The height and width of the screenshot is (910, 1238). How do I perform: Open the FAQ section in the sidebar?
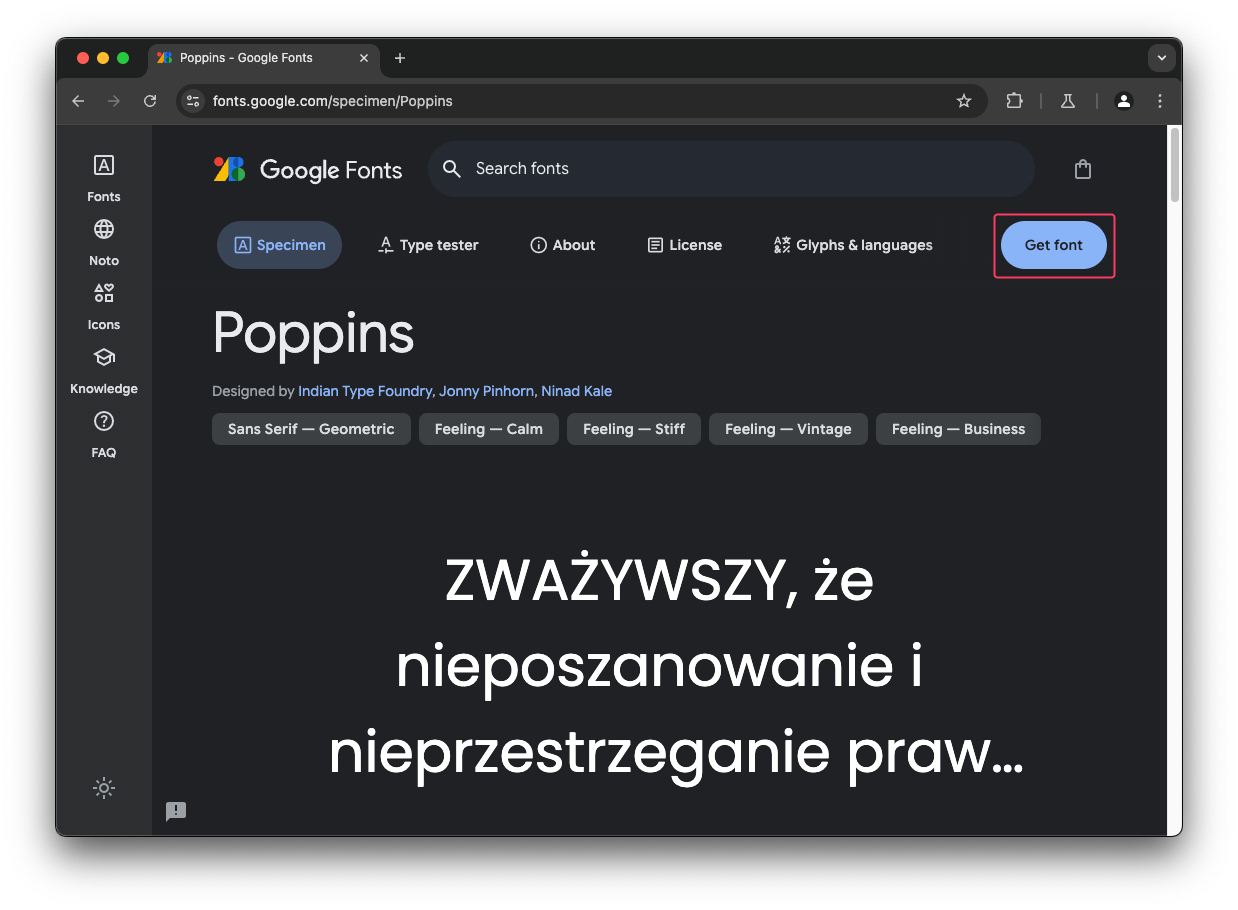coord(103,432)
